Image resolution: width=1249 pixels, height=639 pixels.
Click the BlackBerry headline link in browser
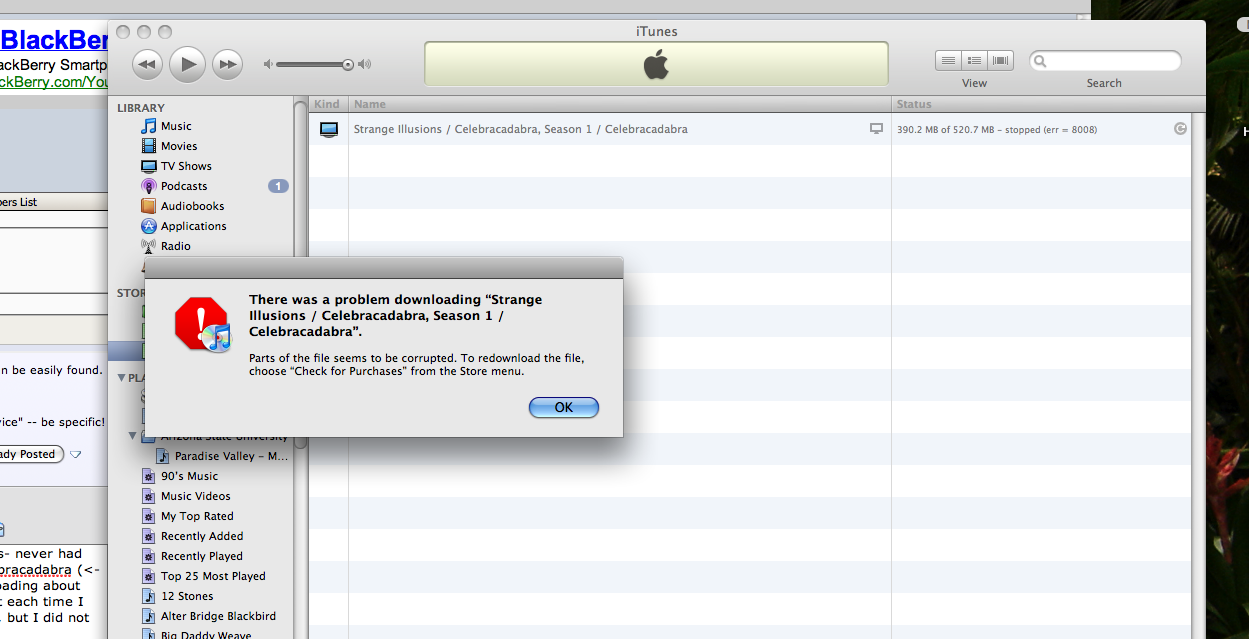pos(54,40)
